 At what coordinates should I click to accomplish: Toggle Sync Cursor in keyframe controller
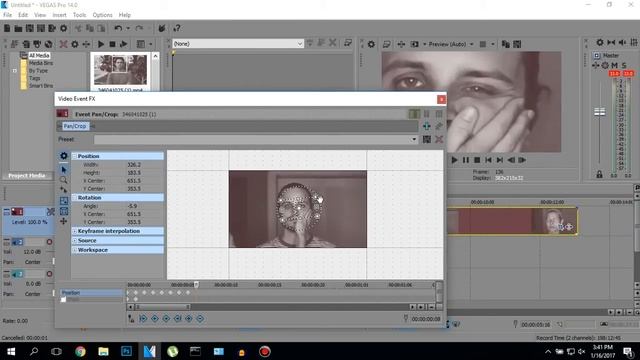pos(131,319)
